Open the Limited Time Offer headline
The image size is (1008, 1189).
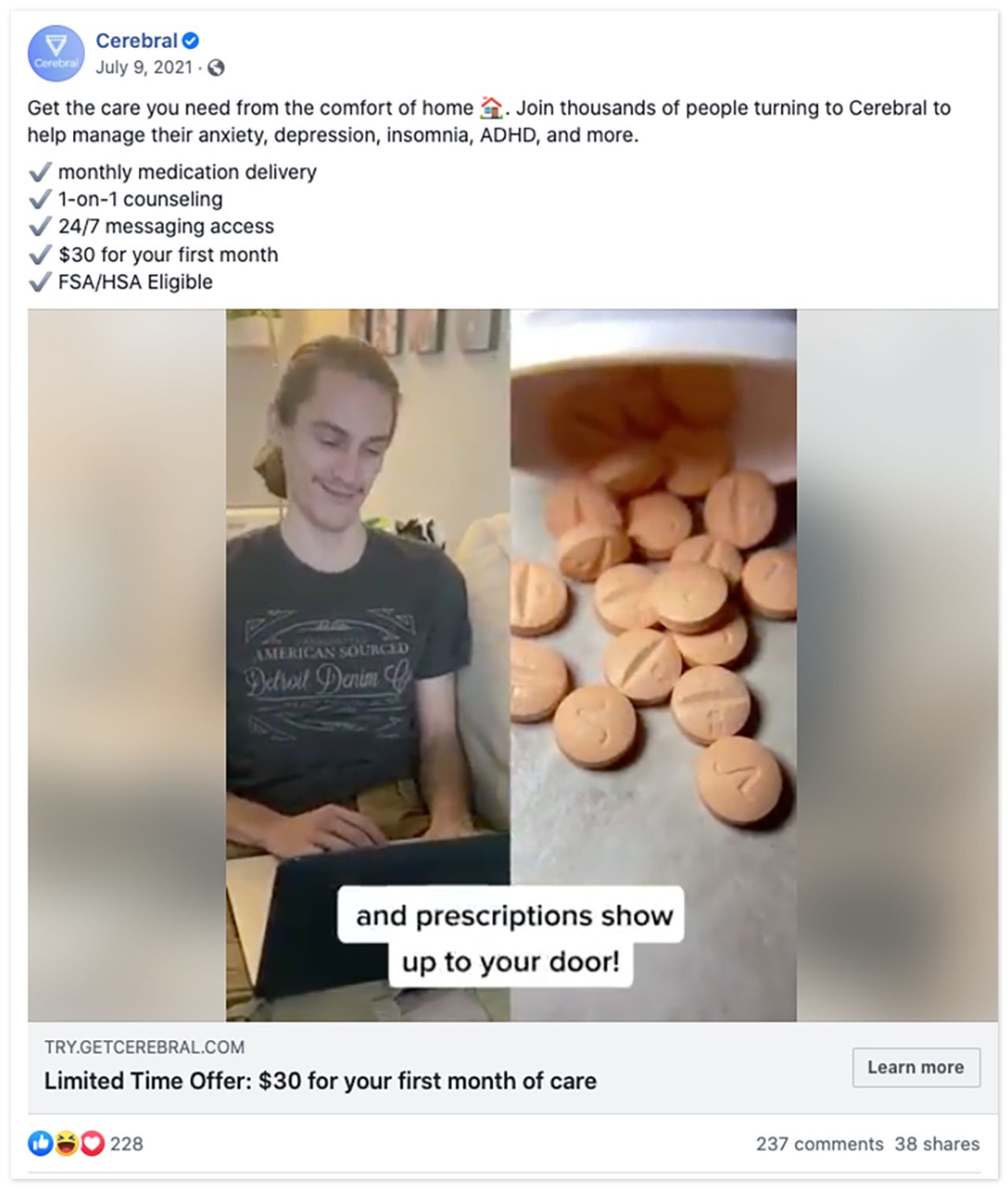(x=320, y=1080)
